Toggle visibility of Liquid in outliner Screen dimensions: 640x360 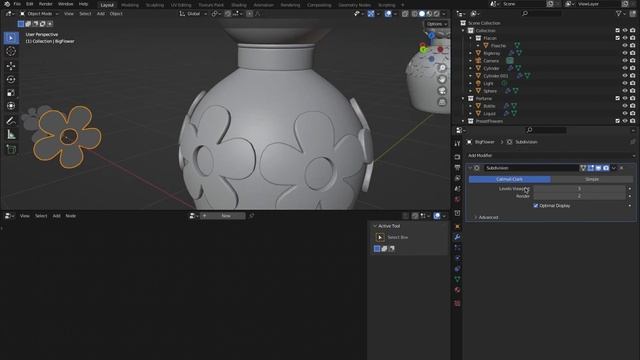pyautogui.click(x=624, y=113)
